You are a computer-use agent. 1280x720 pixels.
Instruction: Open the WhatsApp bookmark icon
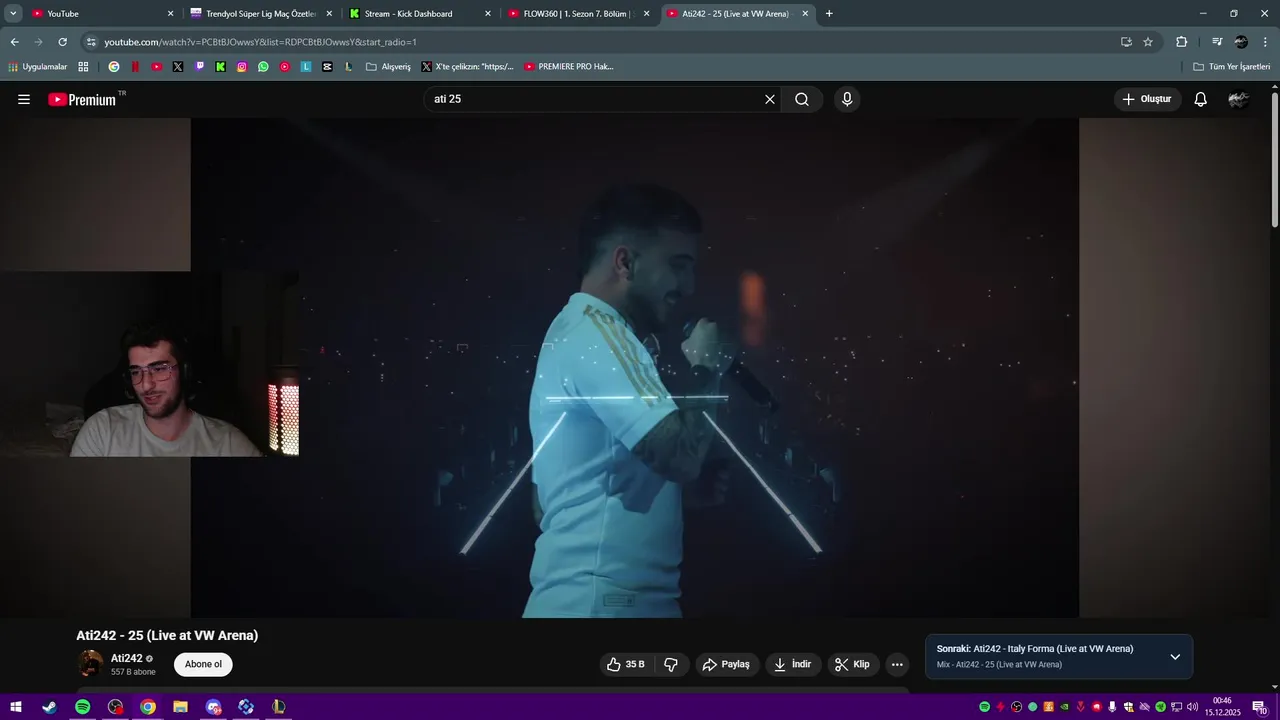point(263,67)
